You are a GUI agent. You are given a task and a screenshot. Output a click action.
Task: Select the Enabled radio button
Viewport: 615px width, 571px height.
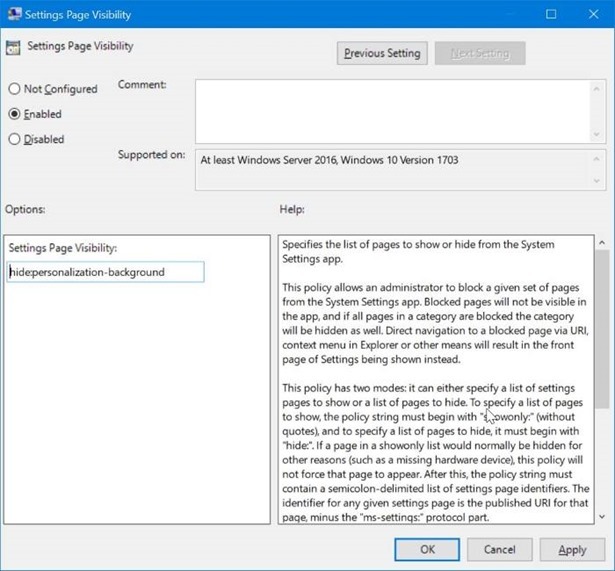(15, 114)
